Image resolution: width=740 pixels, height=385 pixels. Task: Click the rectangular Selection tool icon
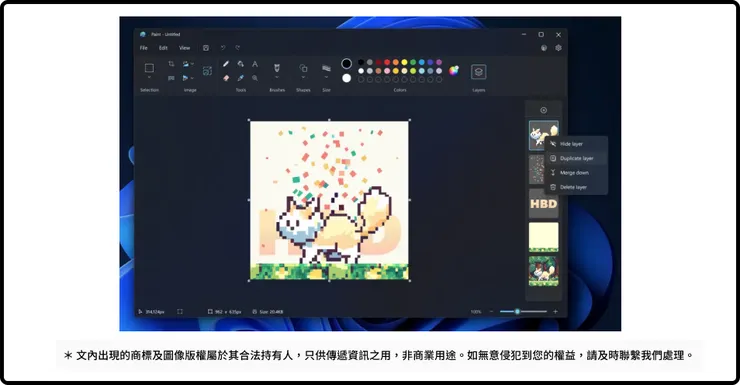pos(149,68)
